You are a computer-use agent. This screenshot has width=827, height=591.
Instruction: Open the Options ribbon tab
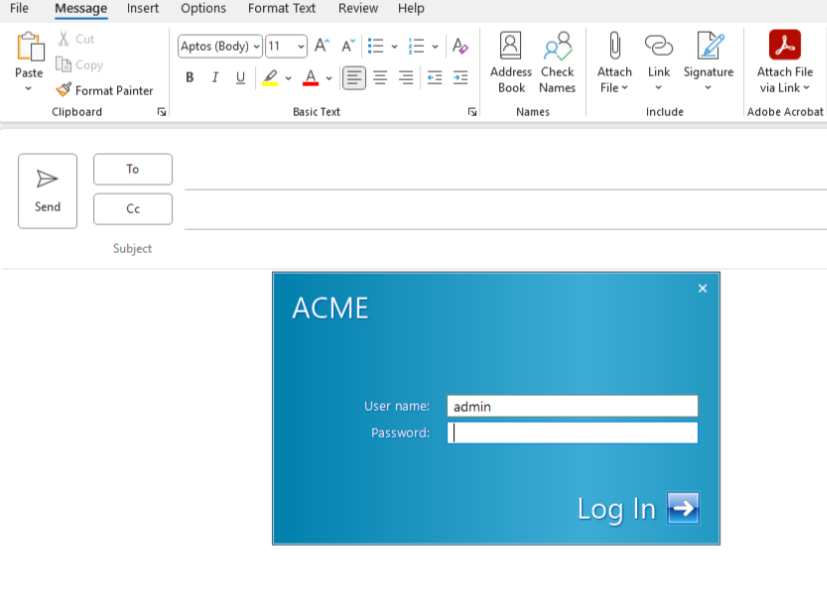203,8
